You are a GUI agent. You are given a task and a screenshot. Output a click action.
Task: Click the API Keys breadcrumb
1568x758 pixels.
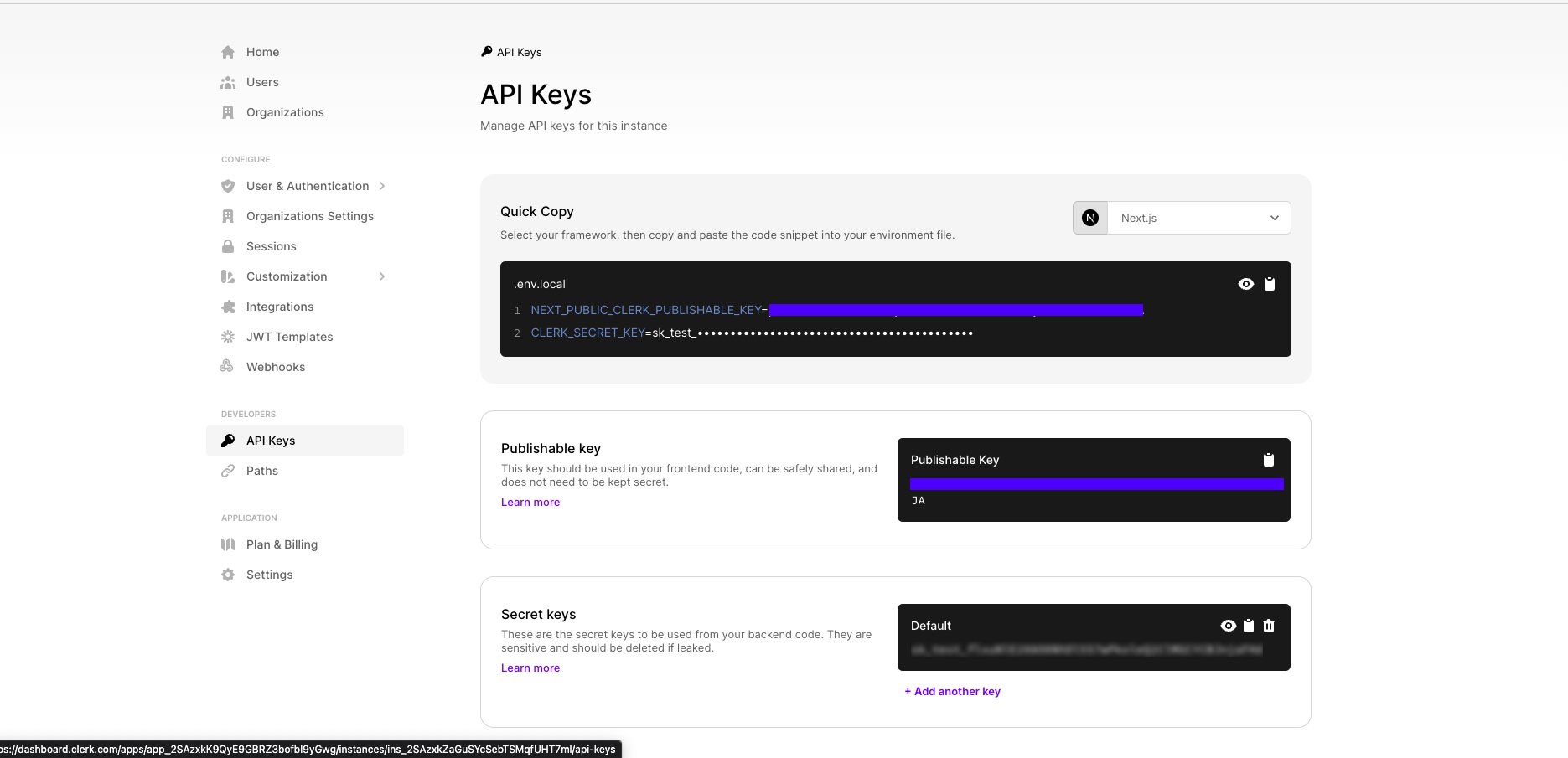coord(511,52)
